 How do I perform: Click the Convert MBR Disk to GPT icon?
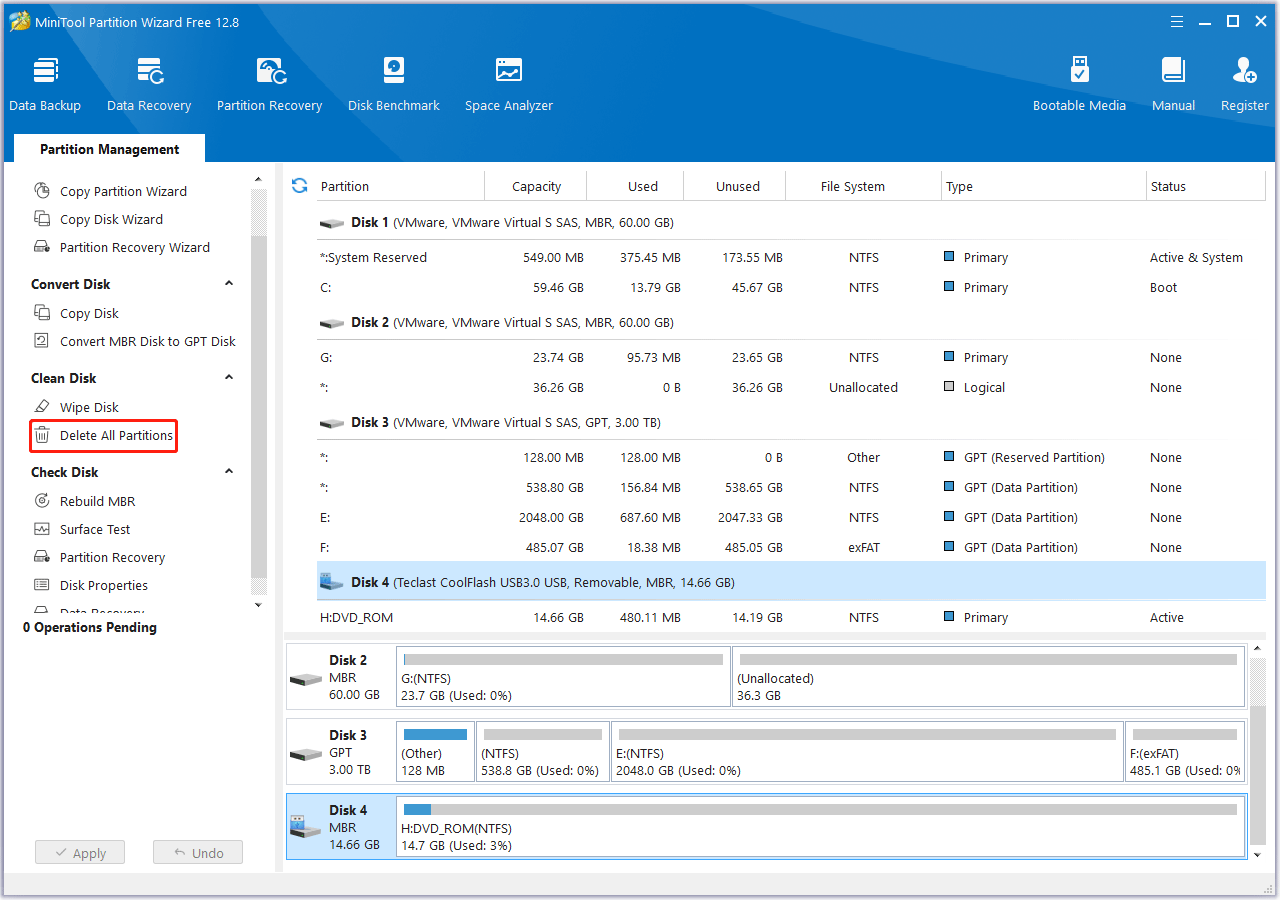click(x=42, y=340)
